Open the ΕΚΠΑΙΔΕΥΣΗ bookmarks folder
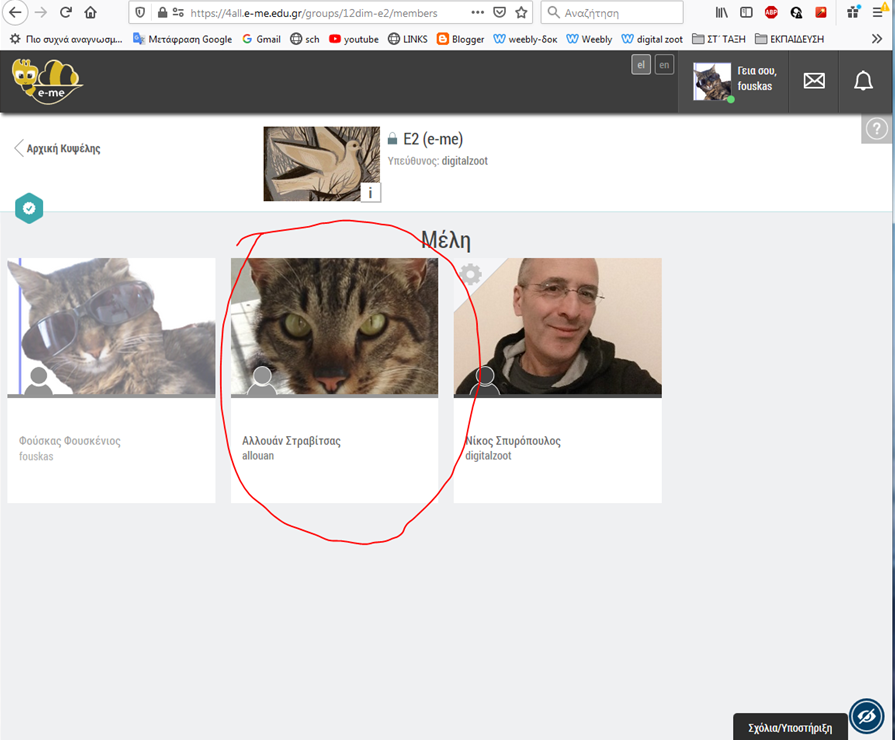Screen dimensions: 895x740 click(x=789, y=39)
